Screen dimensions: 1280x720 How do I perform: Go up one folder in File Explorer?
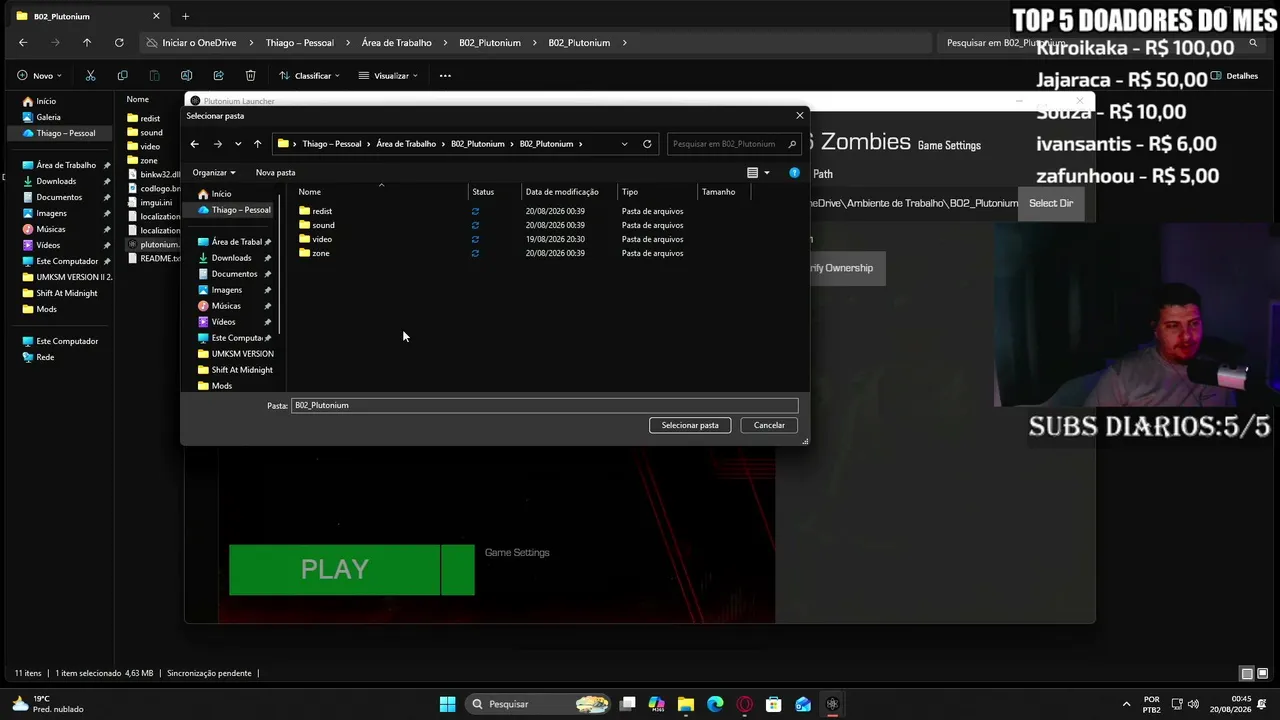tap(87, 43)
